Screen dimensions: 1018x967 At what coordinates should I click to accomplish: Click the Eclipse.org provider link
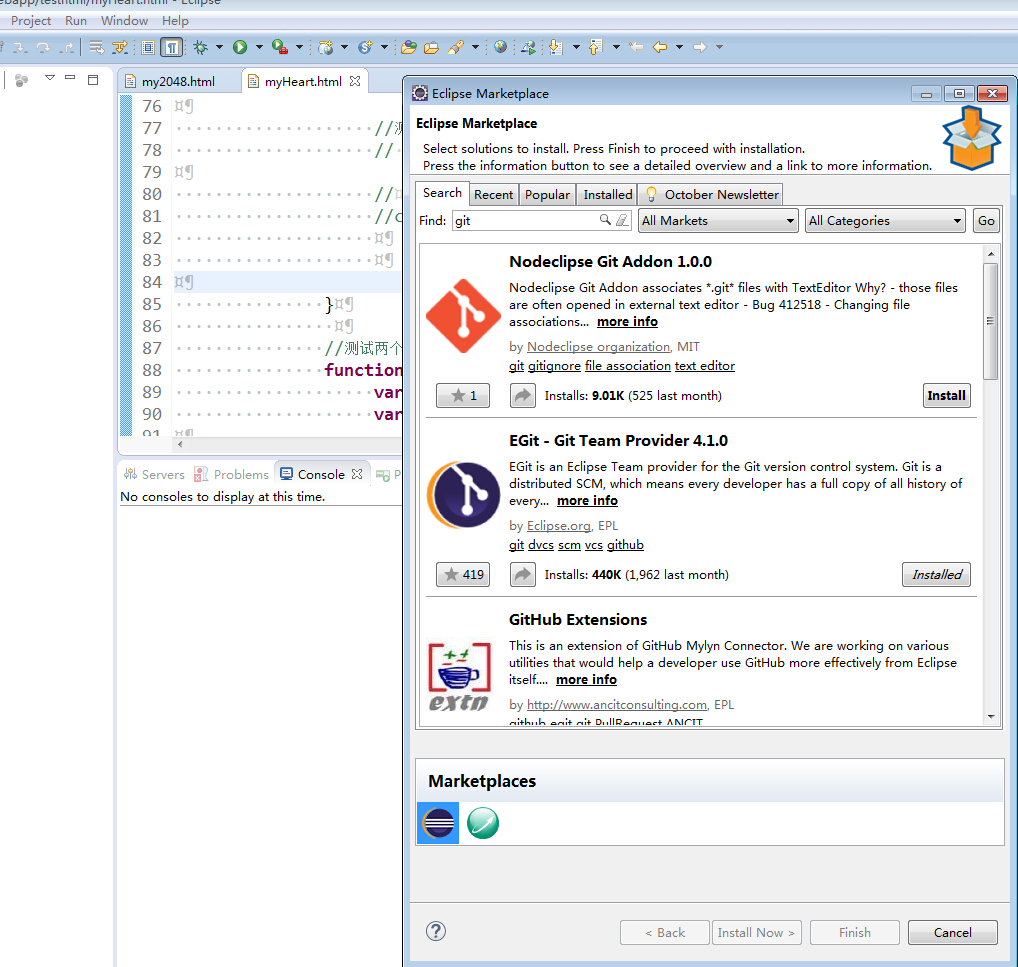coord(558,526)
